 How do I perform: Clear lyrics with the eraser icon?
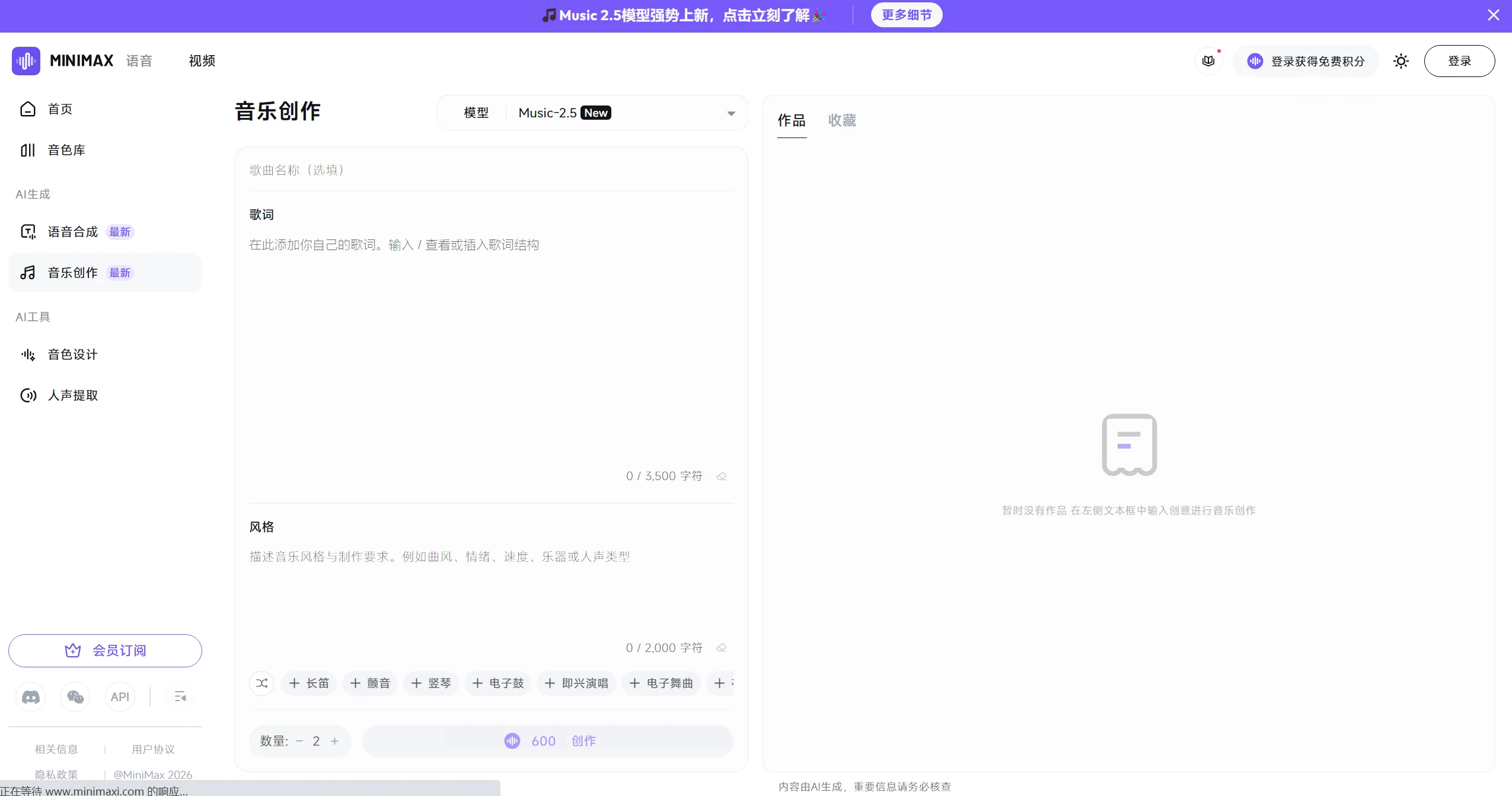point(722,475)
